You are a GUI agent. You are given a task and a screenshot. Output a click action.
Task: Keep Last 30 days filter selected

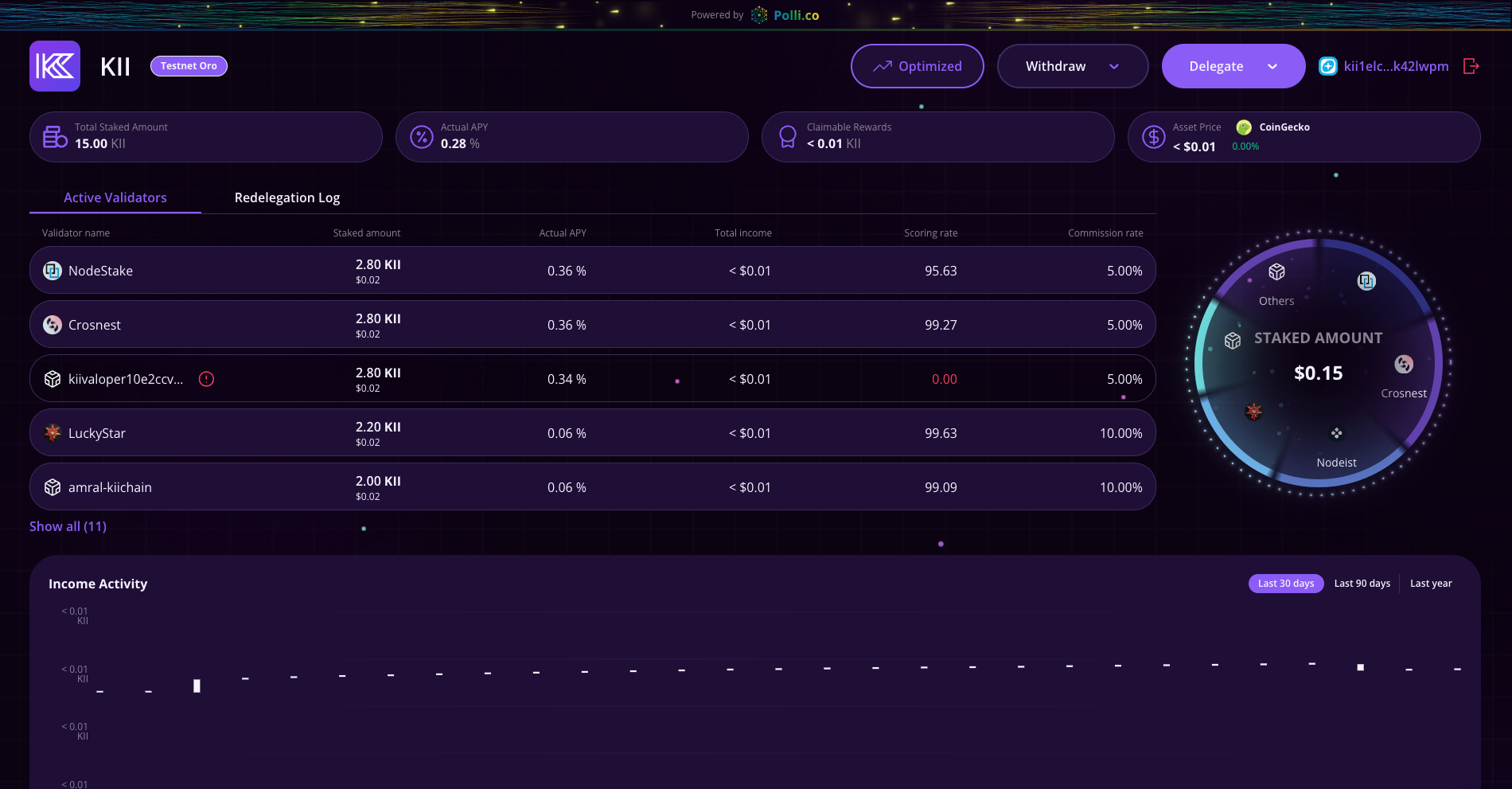coord(1285,583)
